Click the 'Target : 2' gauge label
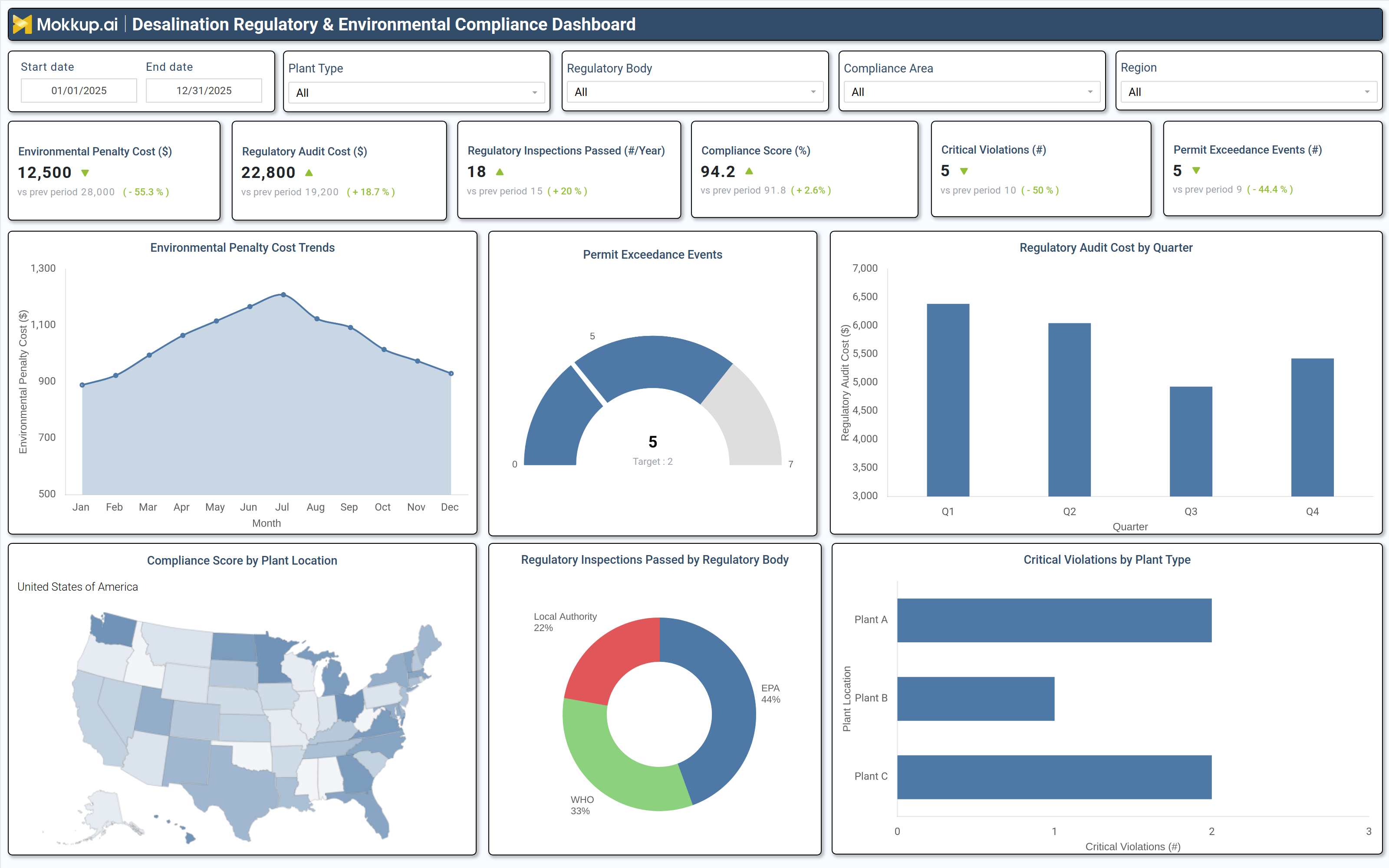 tap(652, 461)
